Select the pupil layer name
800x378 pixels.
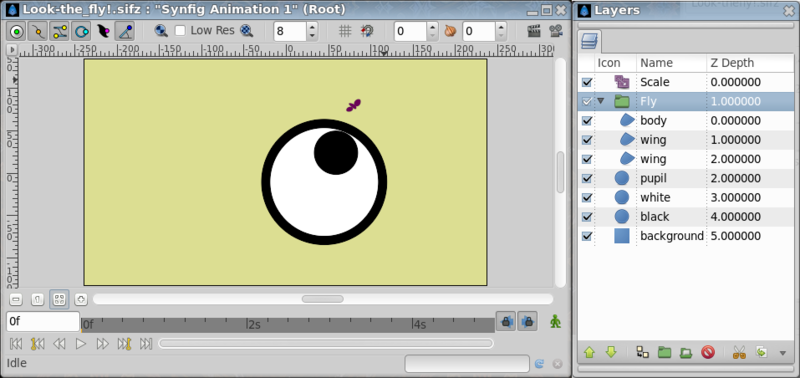point(654,179)
